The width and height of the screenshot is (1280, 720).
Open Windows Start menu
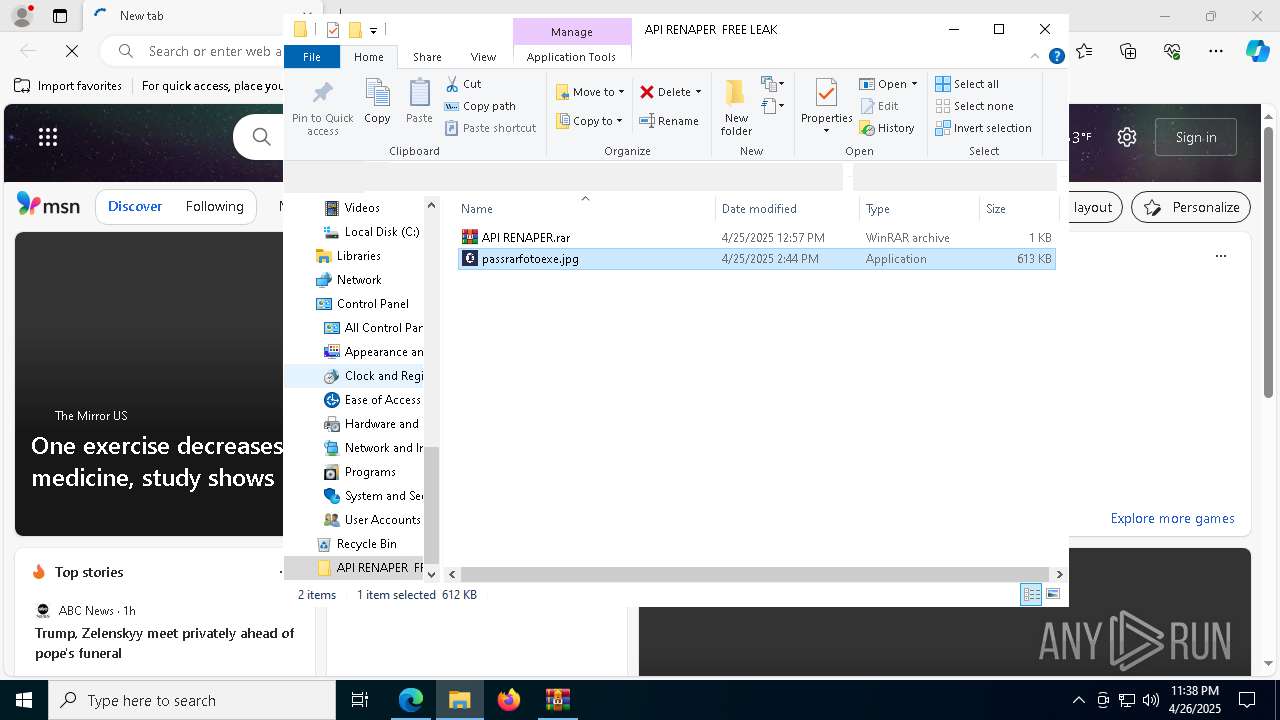24,700
